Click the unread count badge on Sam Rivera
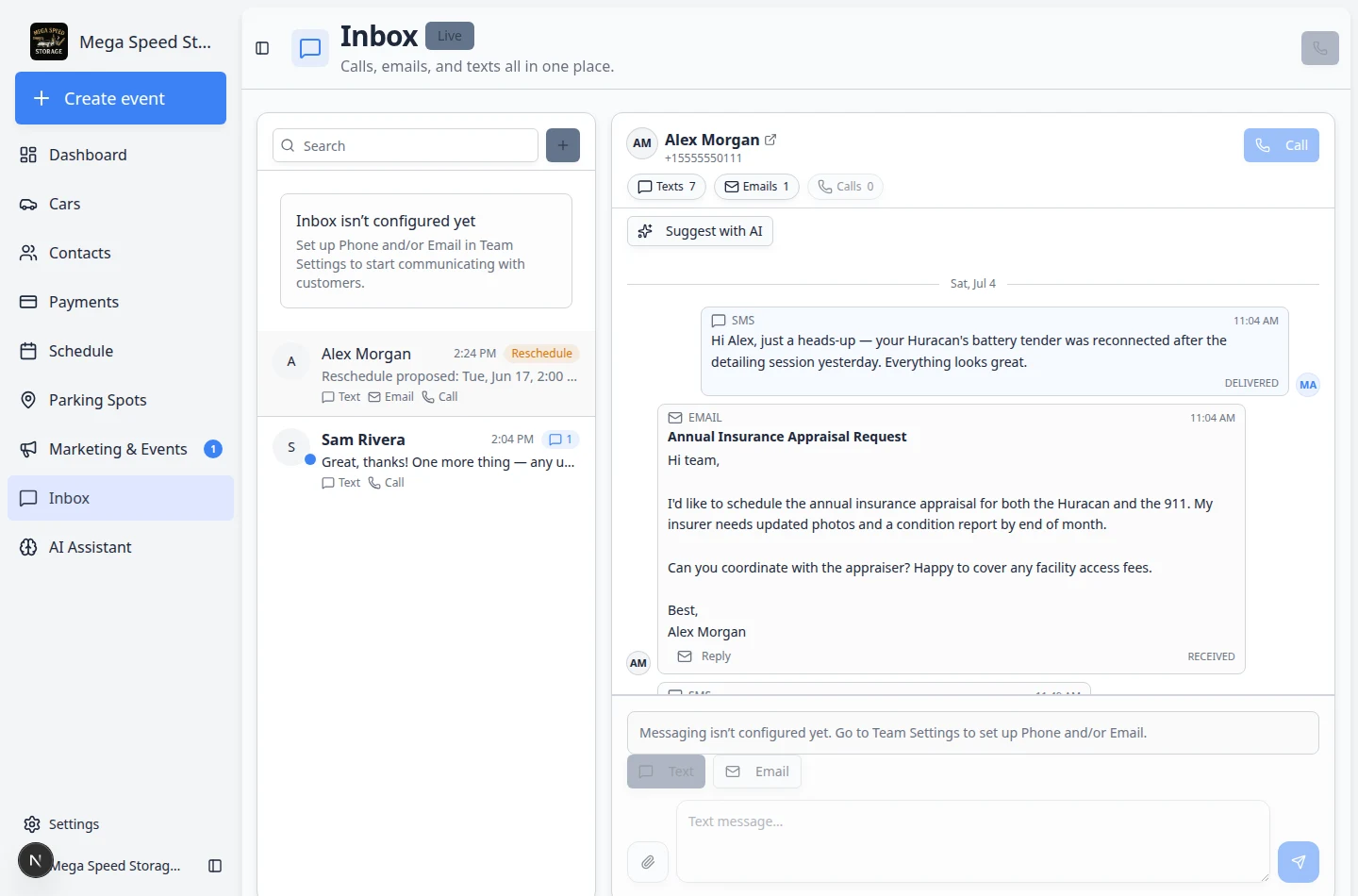 point(561,440)
